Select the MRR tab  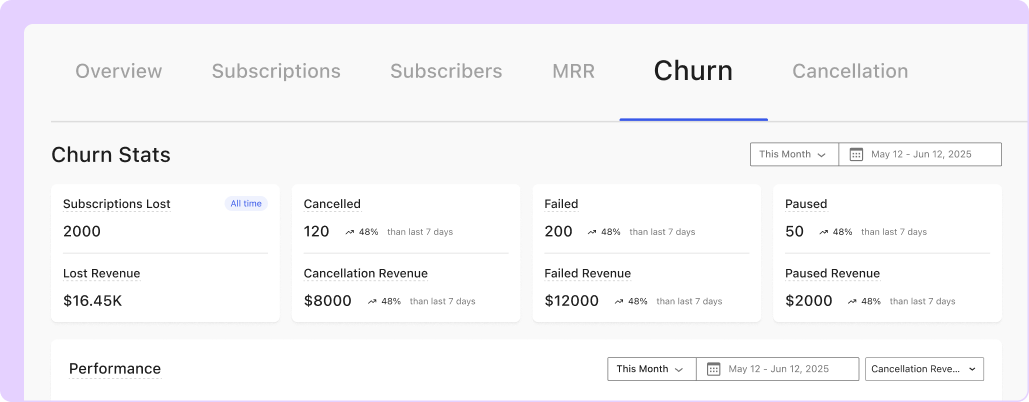click(574, 71)
